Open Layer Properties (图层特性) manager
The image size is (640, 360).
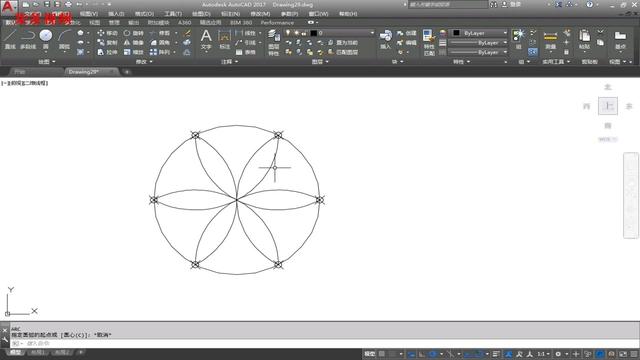(x=273, y=42)
